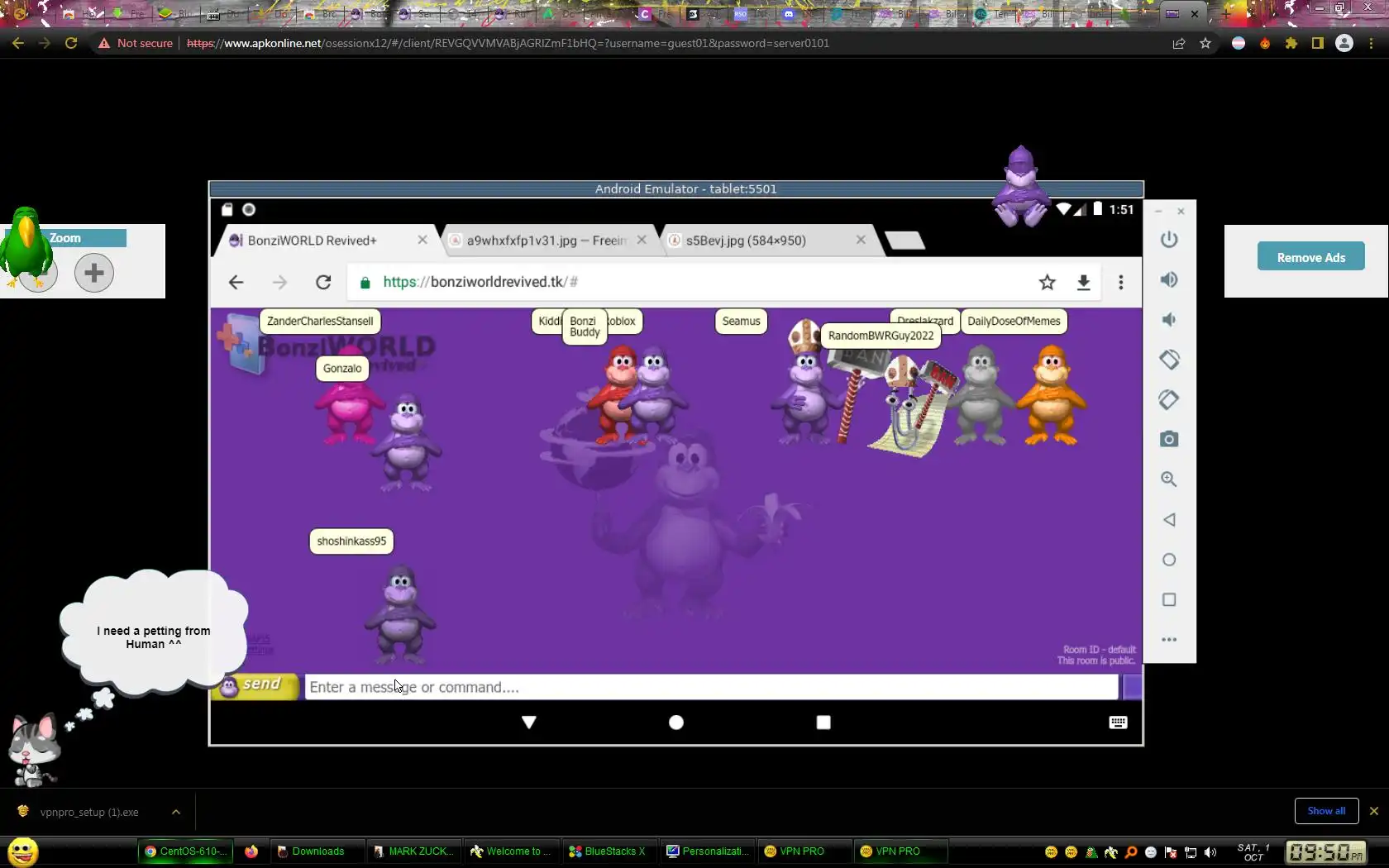The image size is (1389, 868).
Task: Click the emulator power icon
Action: pyautogui.click(x=1169, y=240)
